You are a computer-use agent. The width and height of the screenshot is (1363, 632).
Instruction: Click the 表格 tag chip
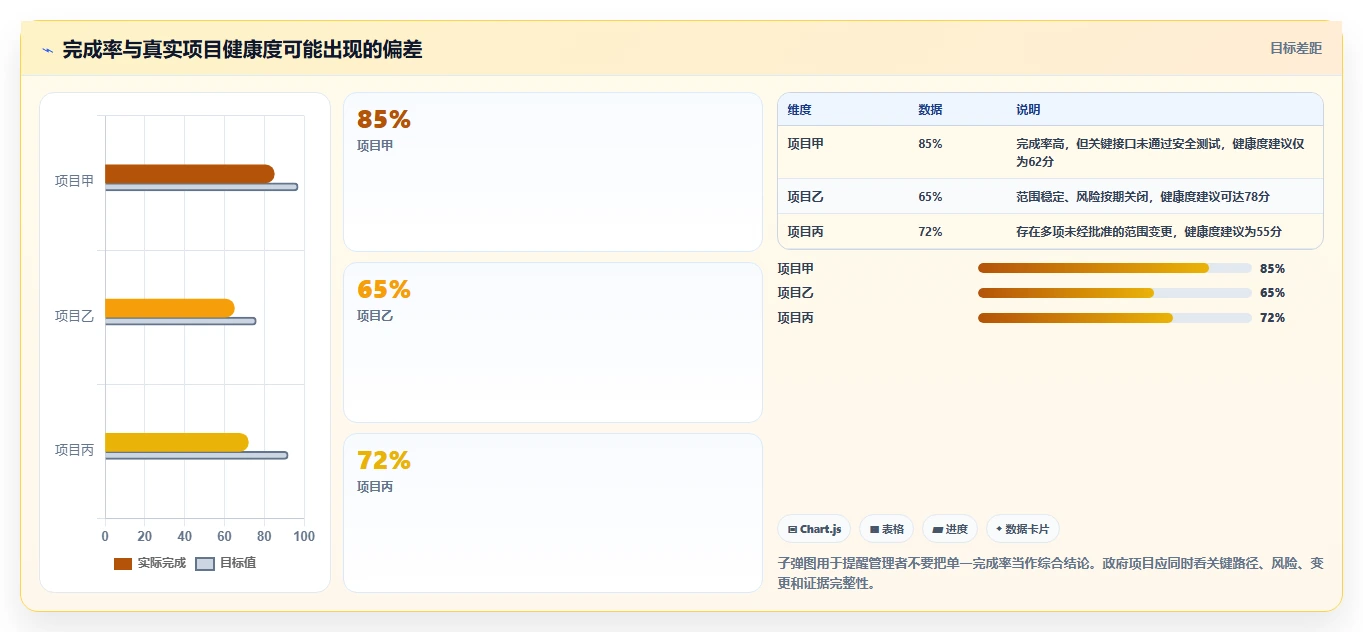point(887,529)
